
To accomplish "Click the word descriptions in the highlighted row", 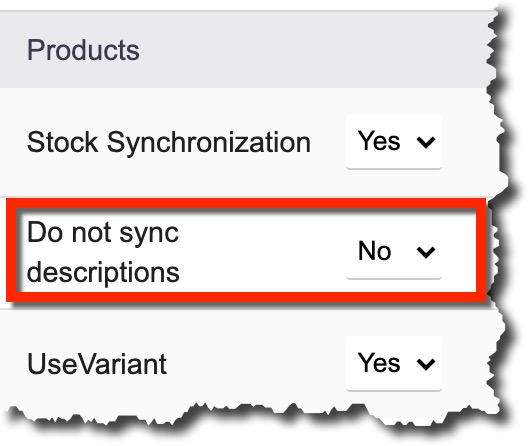I will pos(103,273).
